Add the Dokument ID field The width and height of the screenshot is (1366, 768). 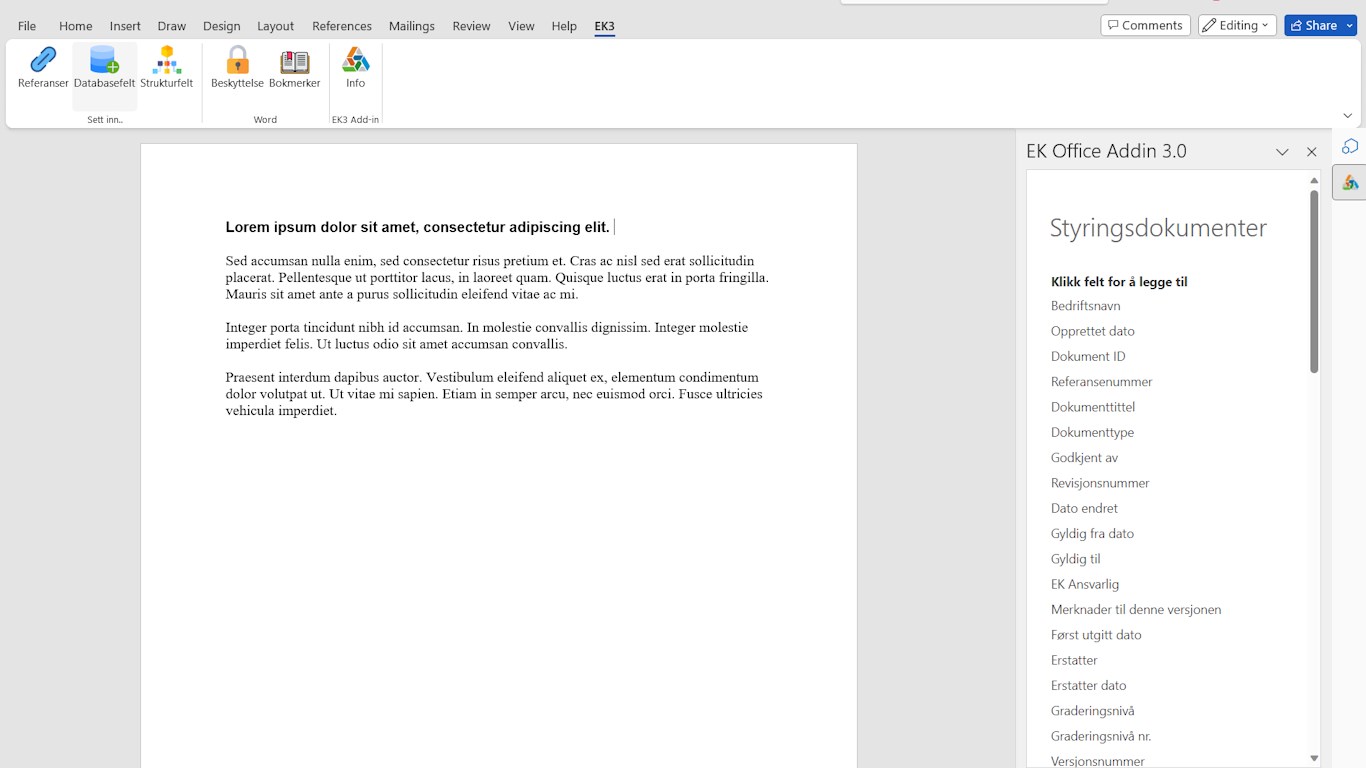[1088, 356]
